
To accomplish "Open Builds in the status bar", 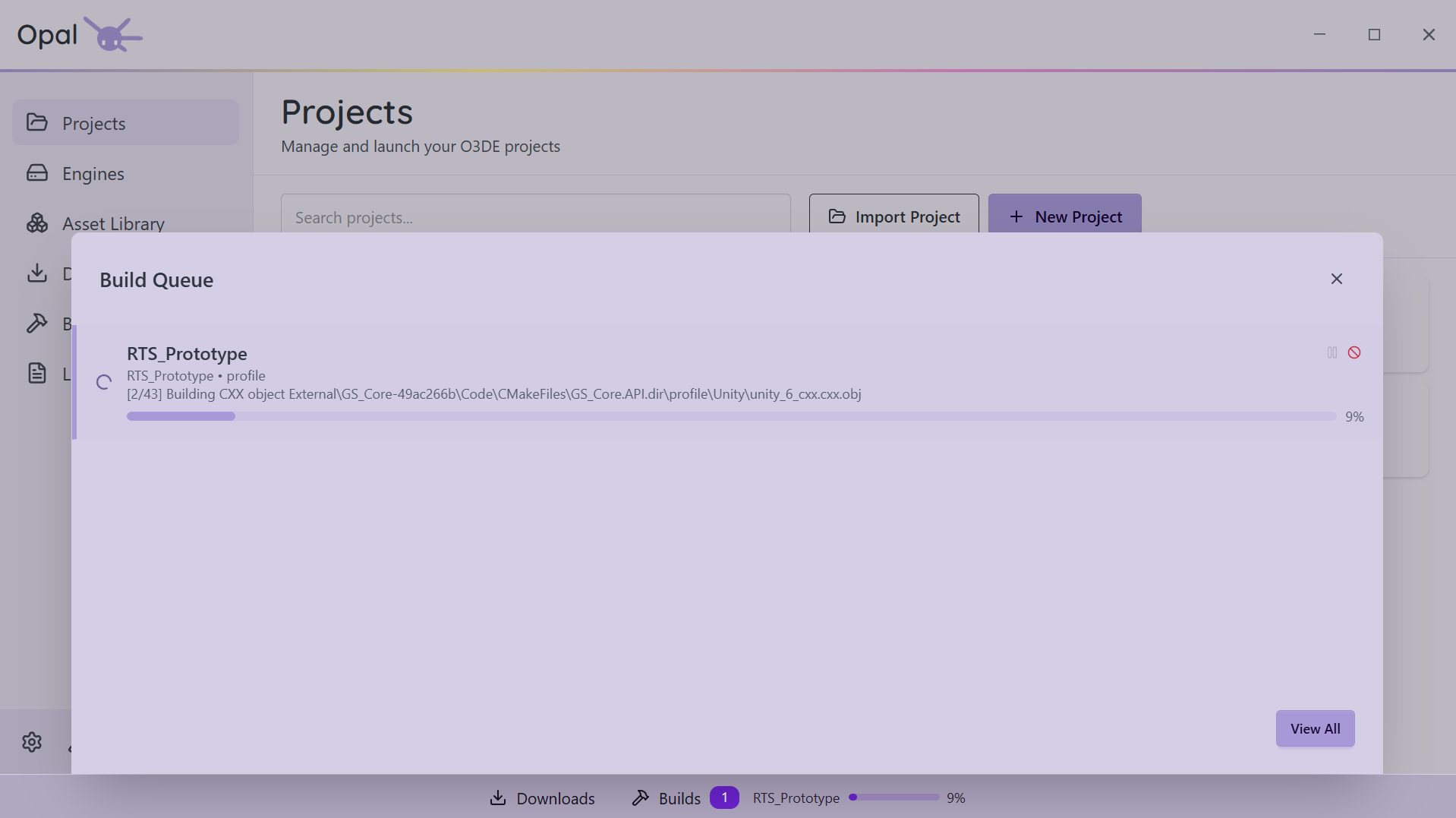I will pos(667,798).
